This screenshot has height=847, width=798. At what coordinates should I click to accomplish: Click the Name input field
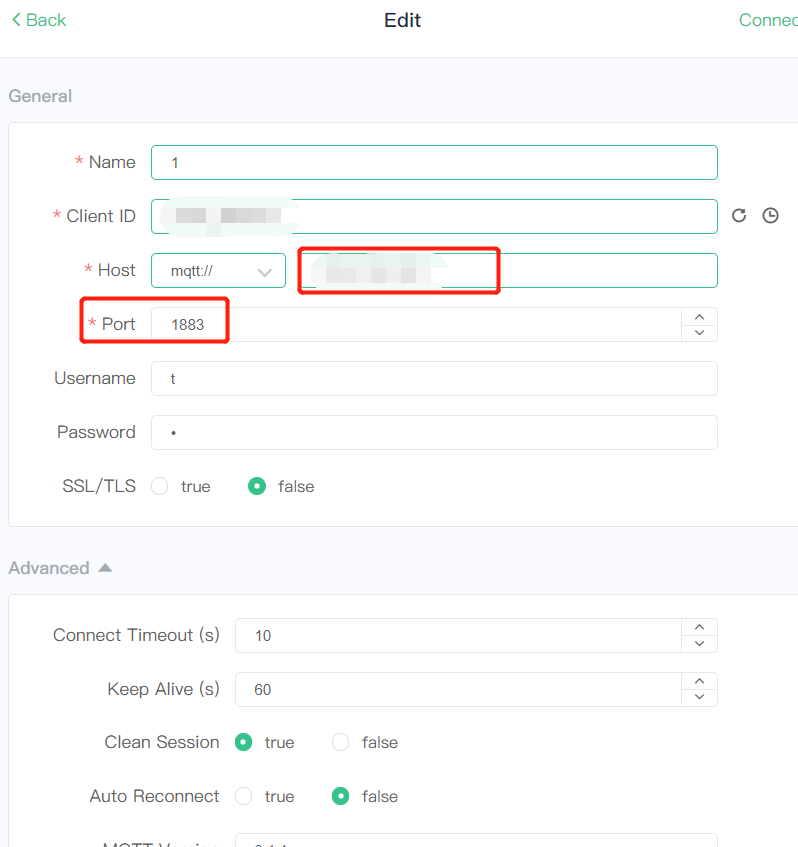(x=434, y=162)
